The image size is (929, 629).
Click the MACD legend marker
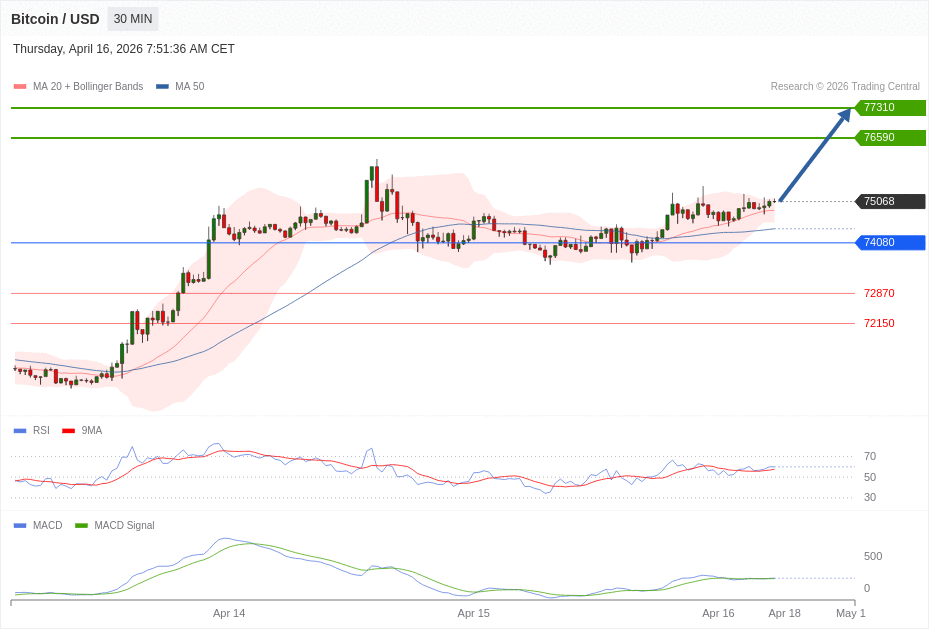tap(20, 526)
